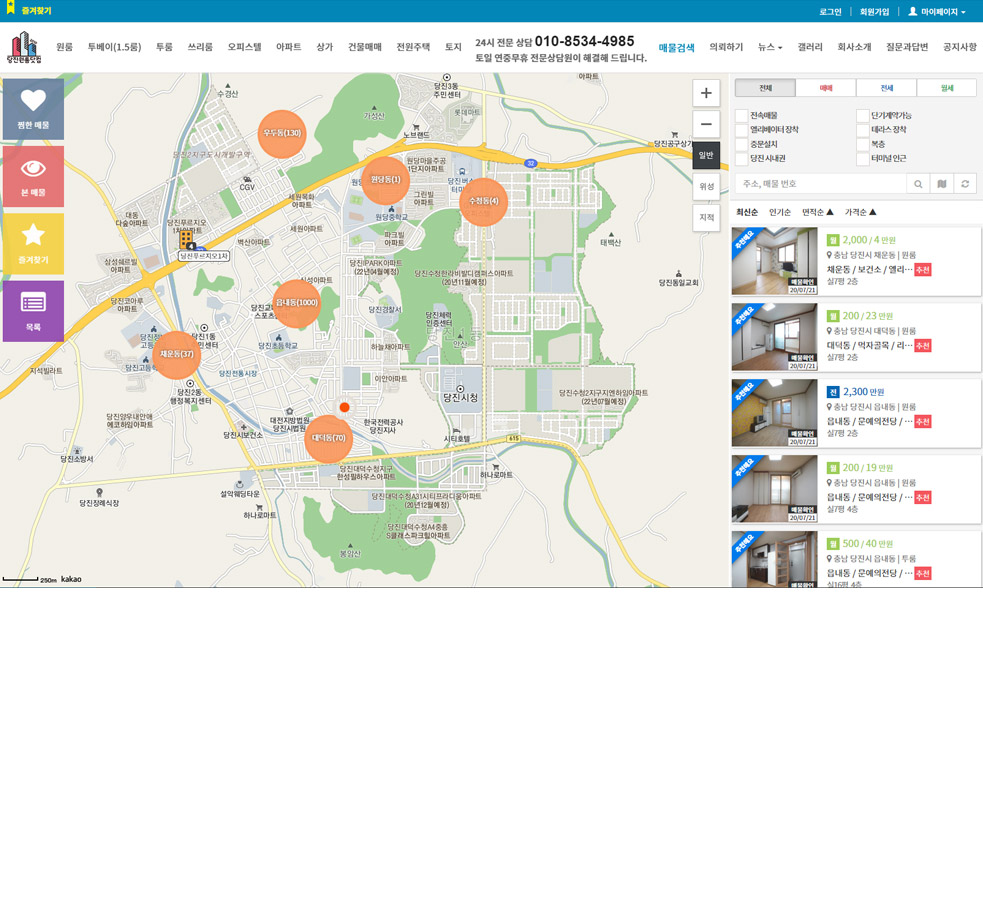
Task: Open the 매물검색 menu item
Action: (676, 48)
